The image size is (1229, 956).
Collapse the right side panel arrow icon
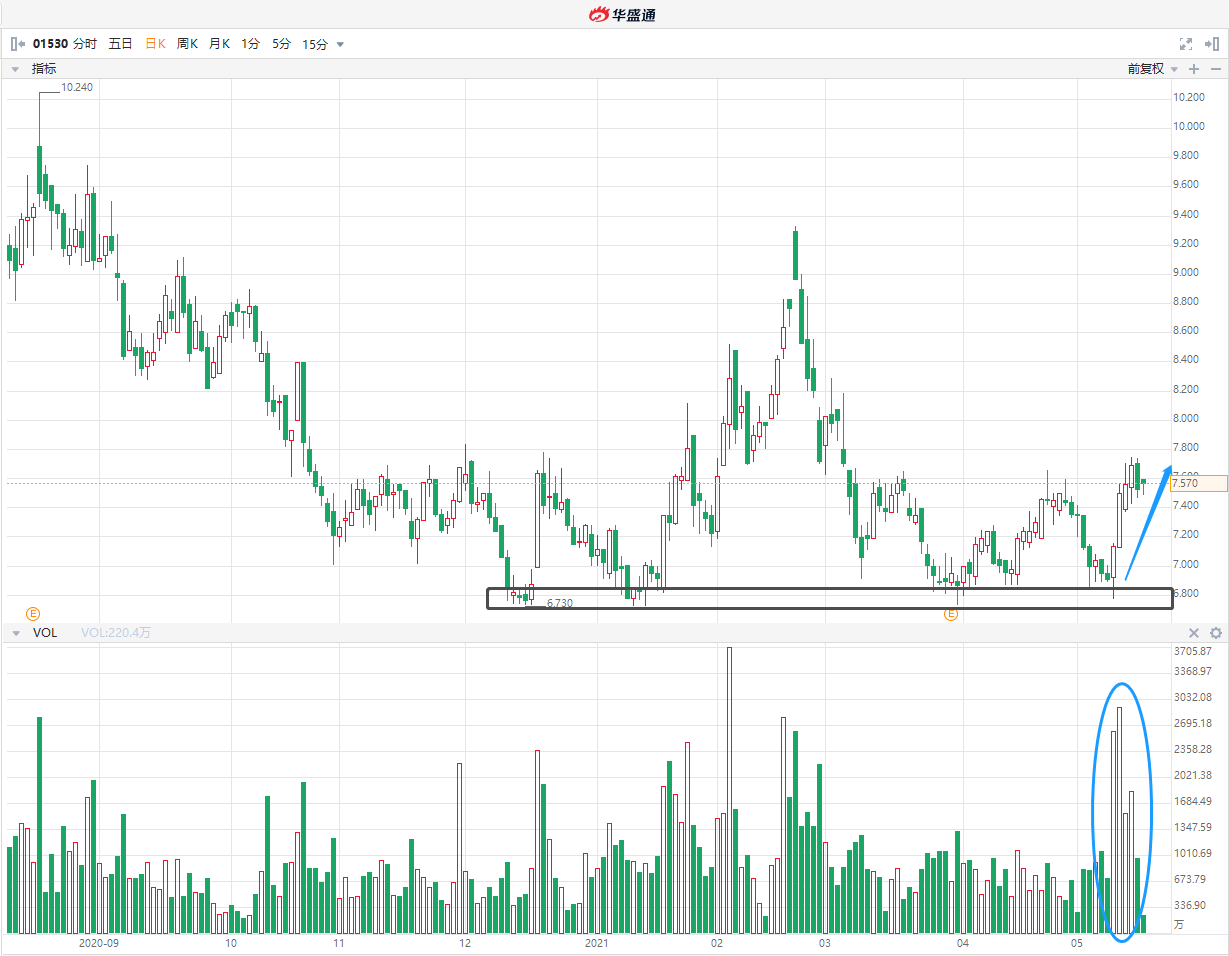[1212, 44]
